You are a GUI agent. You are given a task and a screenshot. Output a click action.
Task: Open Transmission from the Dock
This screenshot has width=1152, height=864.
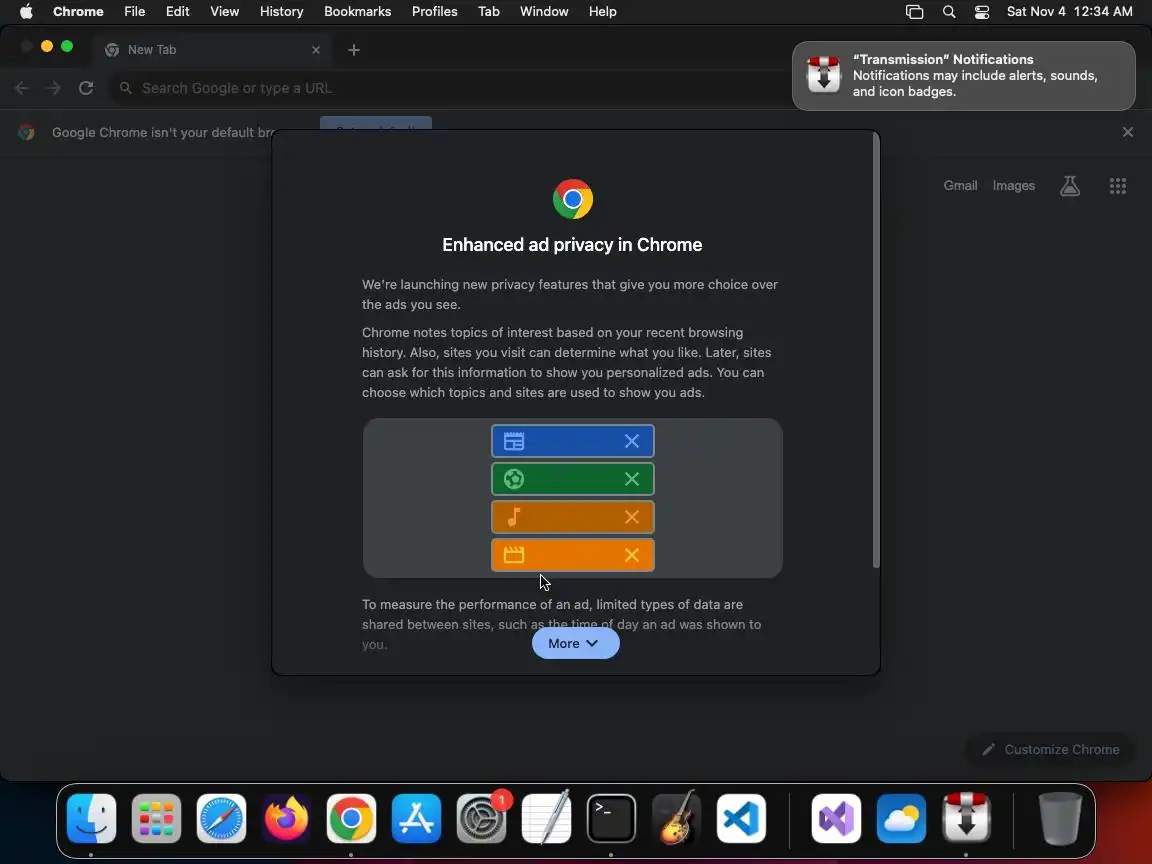click(966, 818)
